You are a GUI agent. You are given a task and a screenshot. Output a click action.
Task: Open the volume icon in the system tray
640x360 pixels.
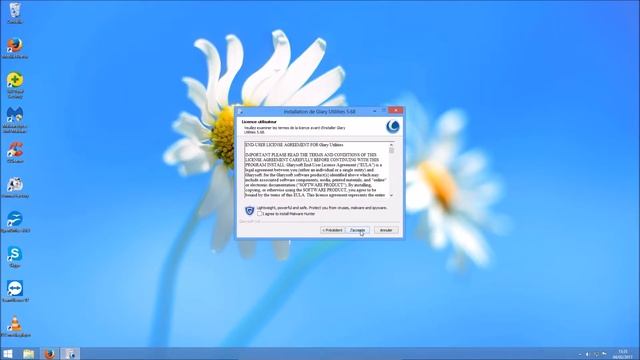click(x=588, y=354)
